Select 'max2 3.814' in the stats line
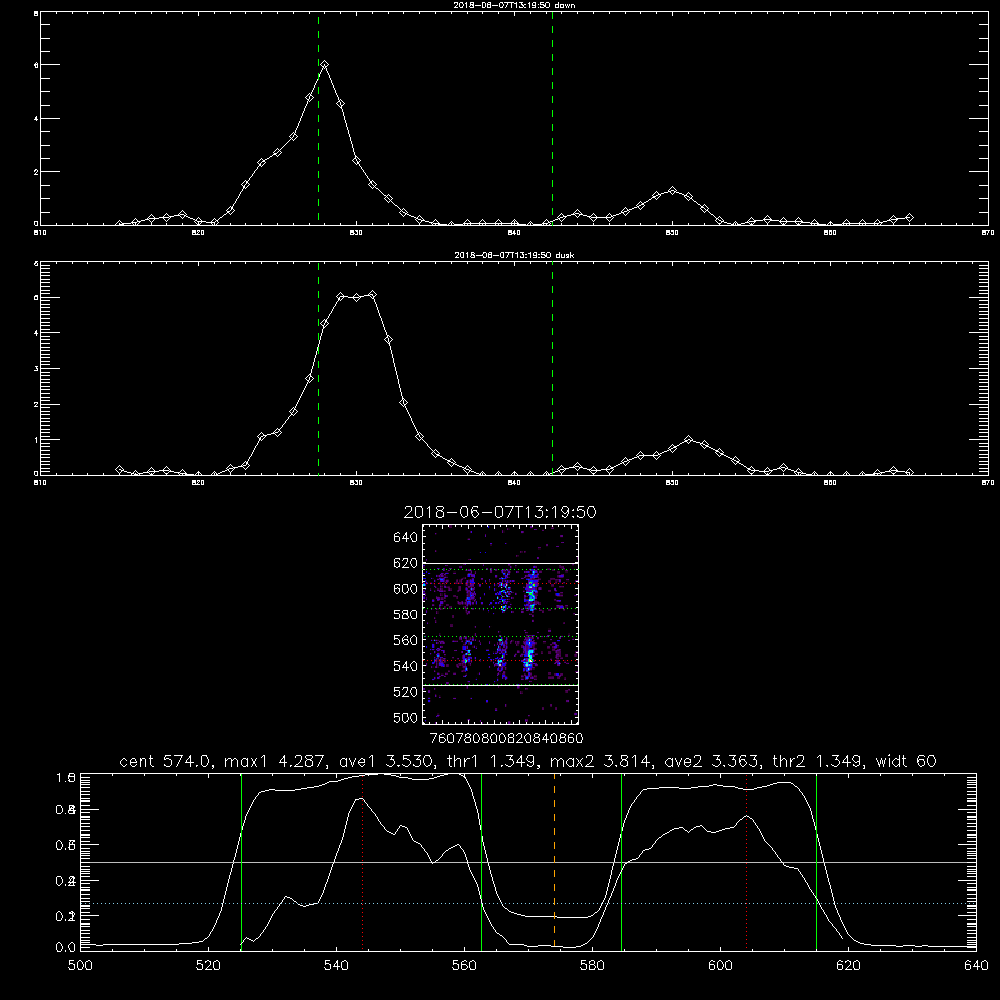This screenshot has width=1000, height=1000. [x=604, y=761]
